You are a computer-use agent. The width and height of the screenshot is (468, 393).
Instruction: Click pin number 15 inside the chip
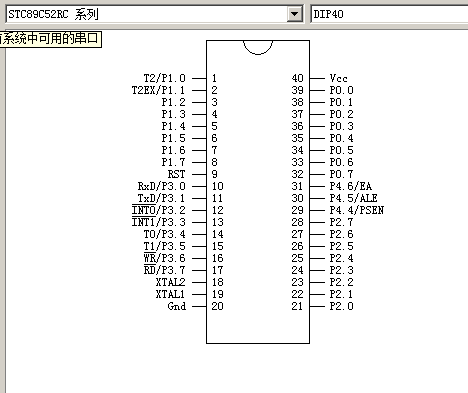point(218,246)
